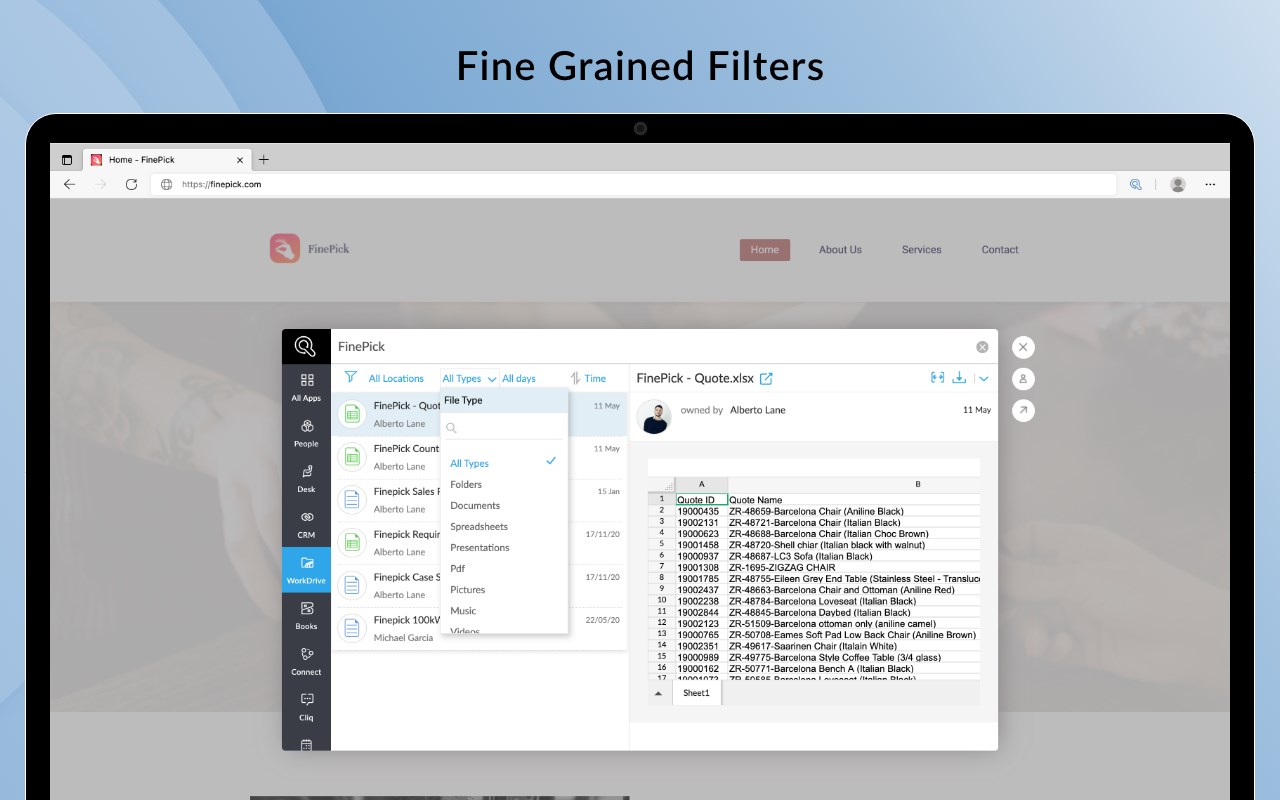Click the Quote ID cell
The image size is (1280, 800).
coord(701,499)
